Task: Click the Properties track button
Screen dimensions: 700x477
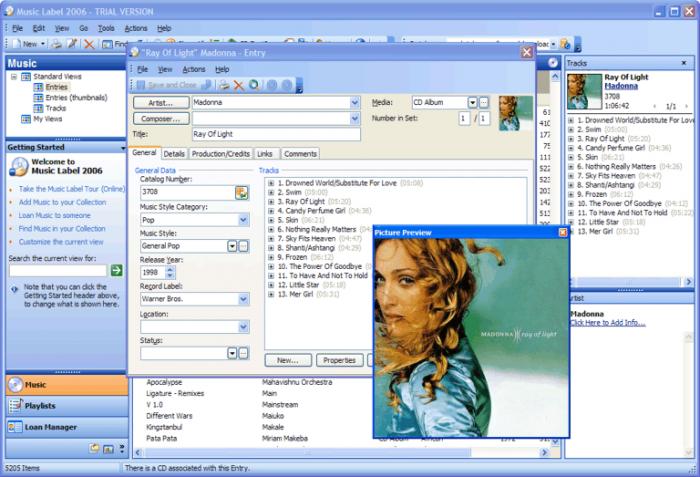Action: click(x=339, y=360)
